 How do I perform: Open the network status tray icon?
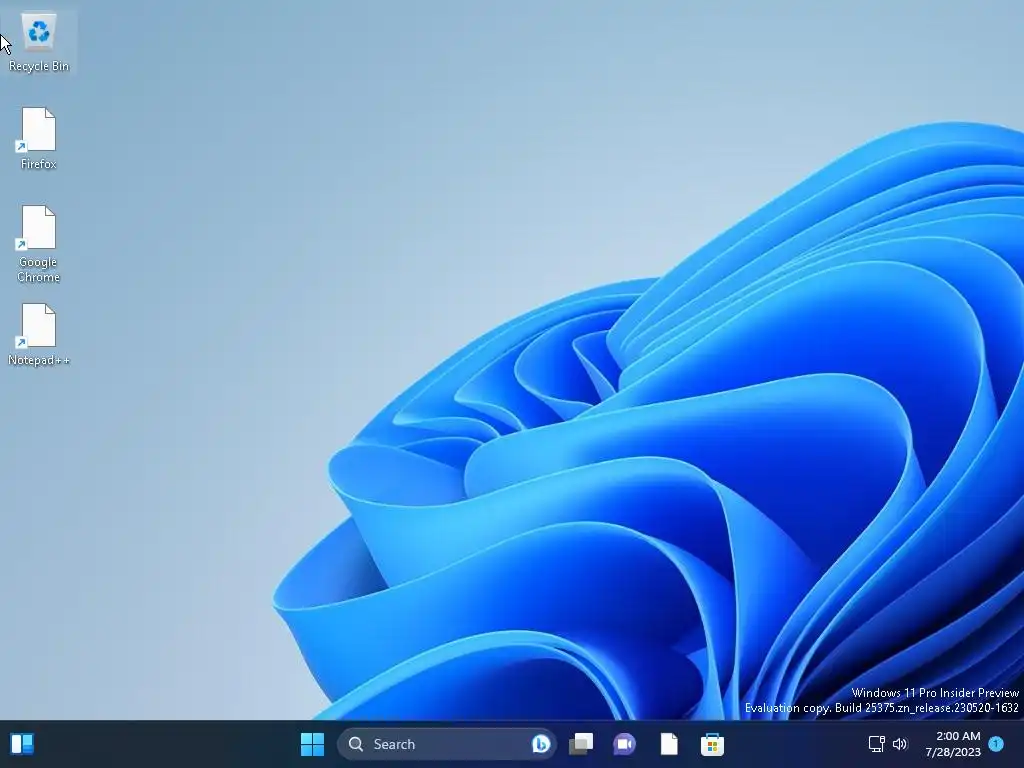click(x=876, y=744)
